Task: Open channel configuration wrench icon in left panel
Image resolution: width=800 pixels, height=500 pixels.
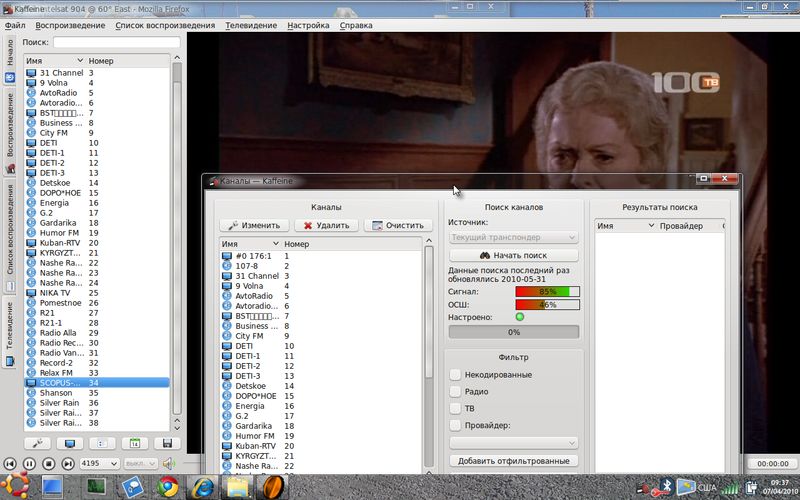Action: (37, 443)
